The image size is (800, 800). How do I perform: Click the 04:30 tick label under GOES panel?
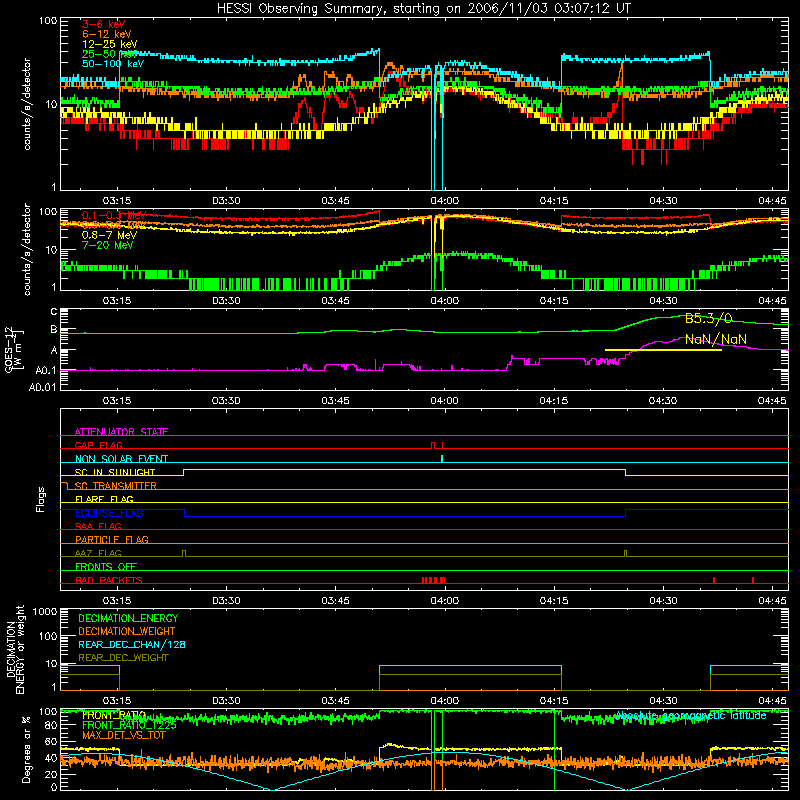663,401
